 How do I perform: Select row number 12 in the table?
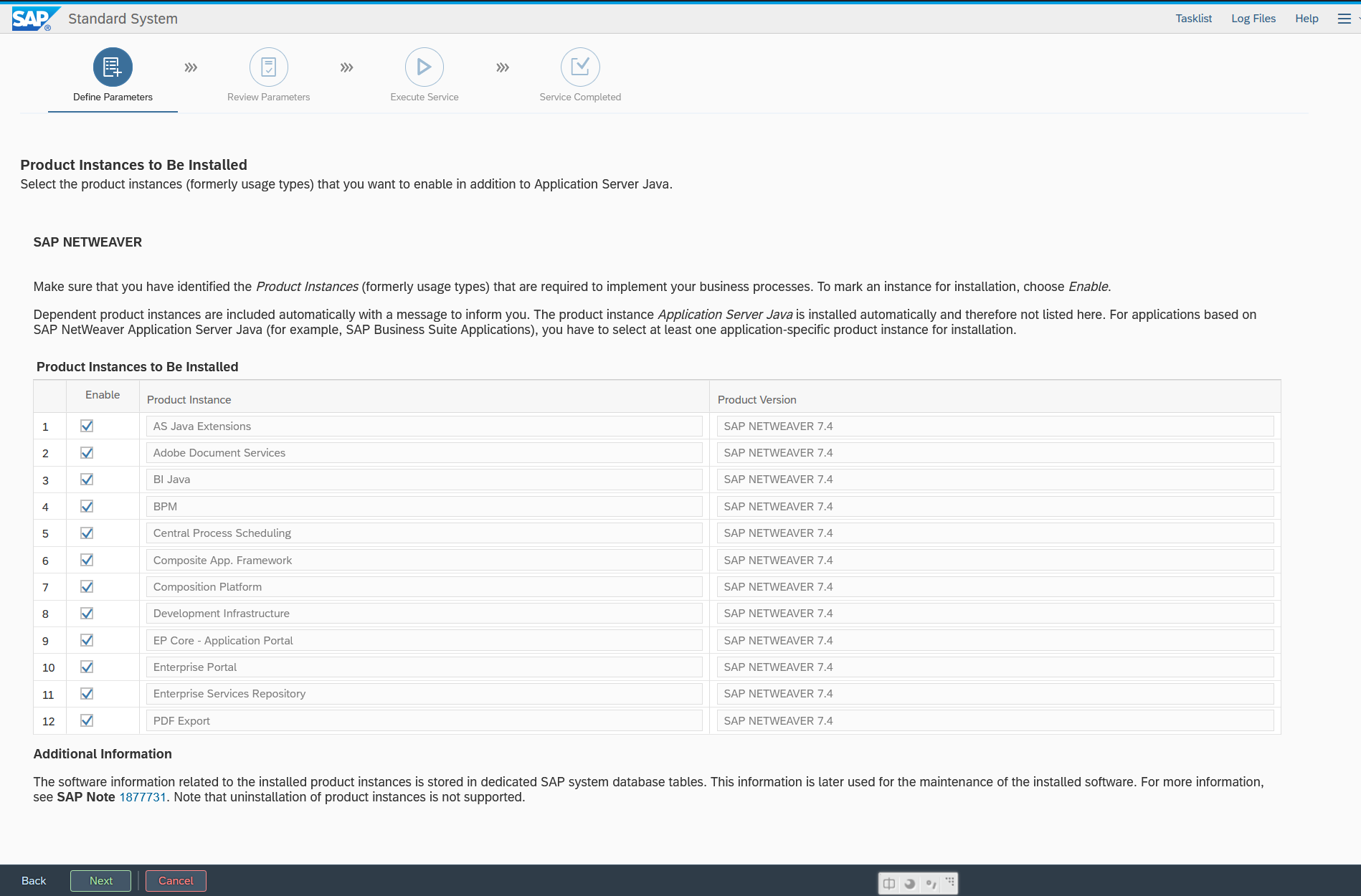pos(49,722)
